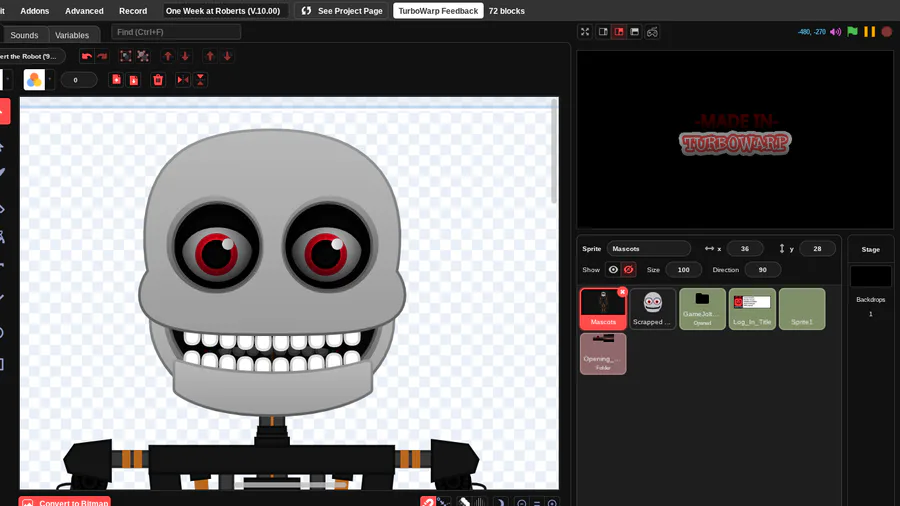Expand the fill color dropdown arrow

[x=49, y=80]
